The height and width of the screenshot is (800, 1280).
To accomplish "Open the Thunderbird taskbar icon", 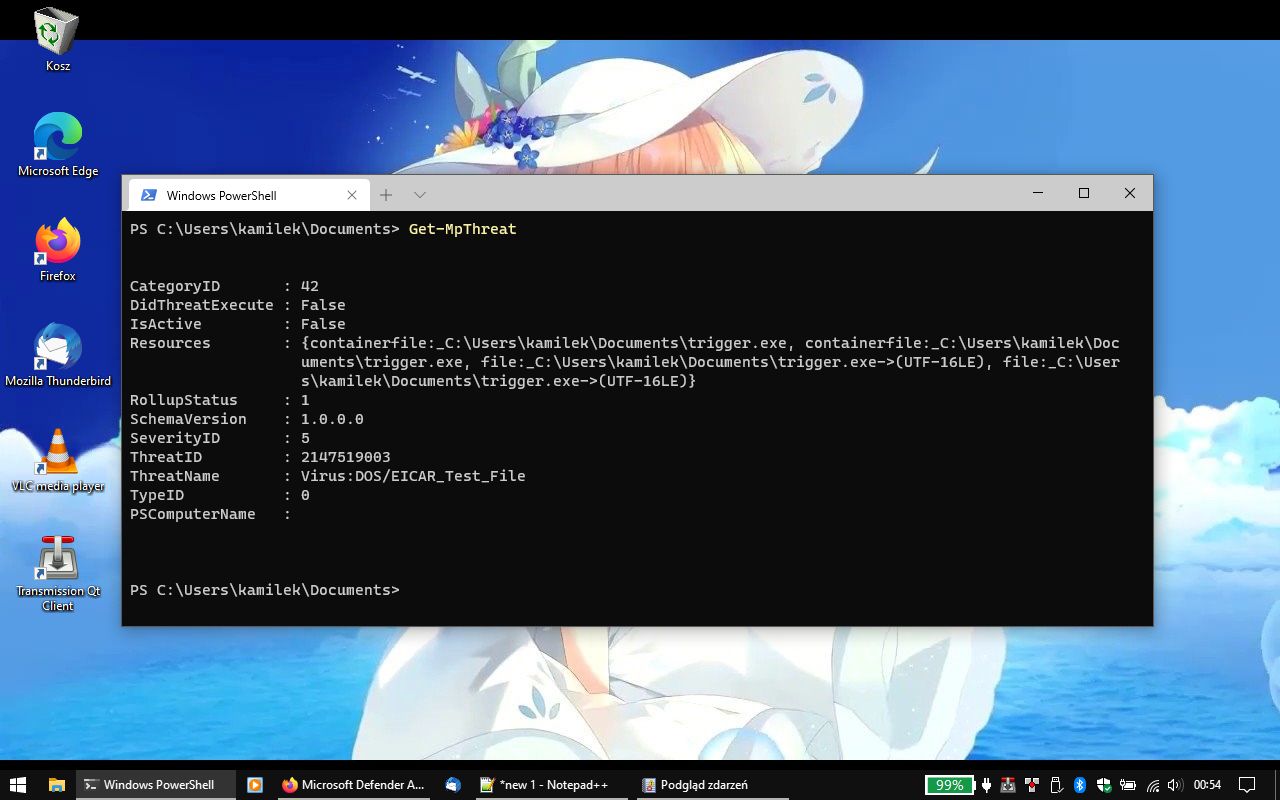I will tap(453, 785).
